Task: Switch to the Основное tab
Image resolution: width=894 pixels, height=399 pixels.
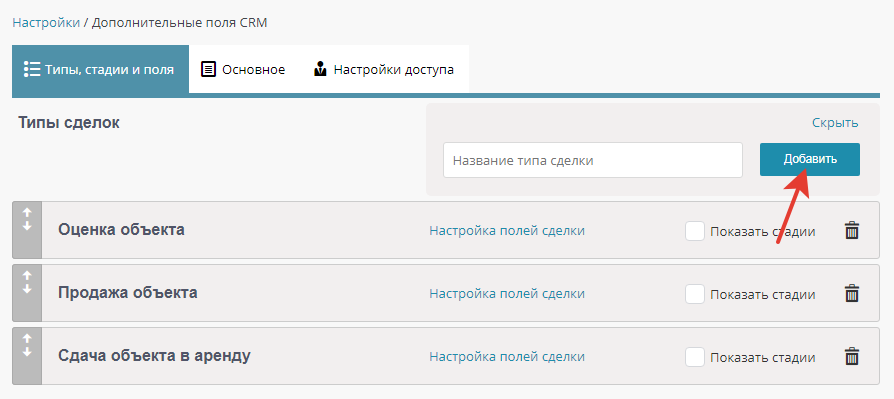Action: click(x=243, y=70)
